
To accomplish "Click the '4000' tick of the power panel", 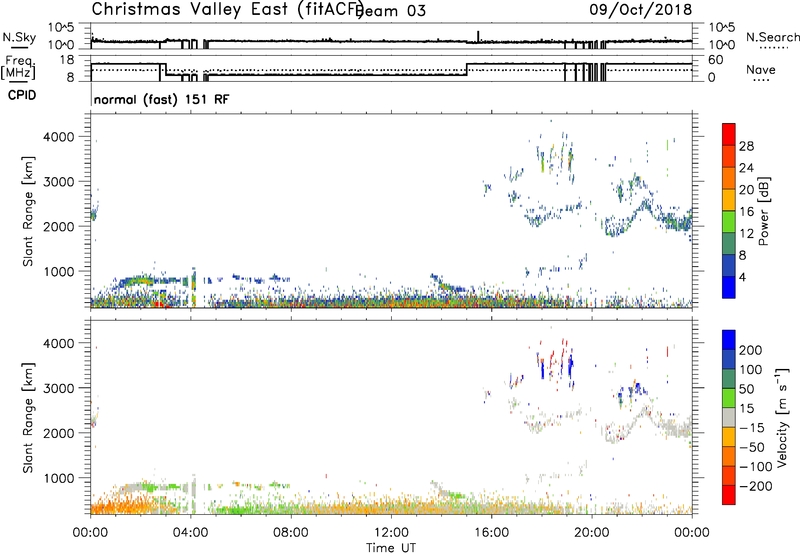I will point(59,137).
